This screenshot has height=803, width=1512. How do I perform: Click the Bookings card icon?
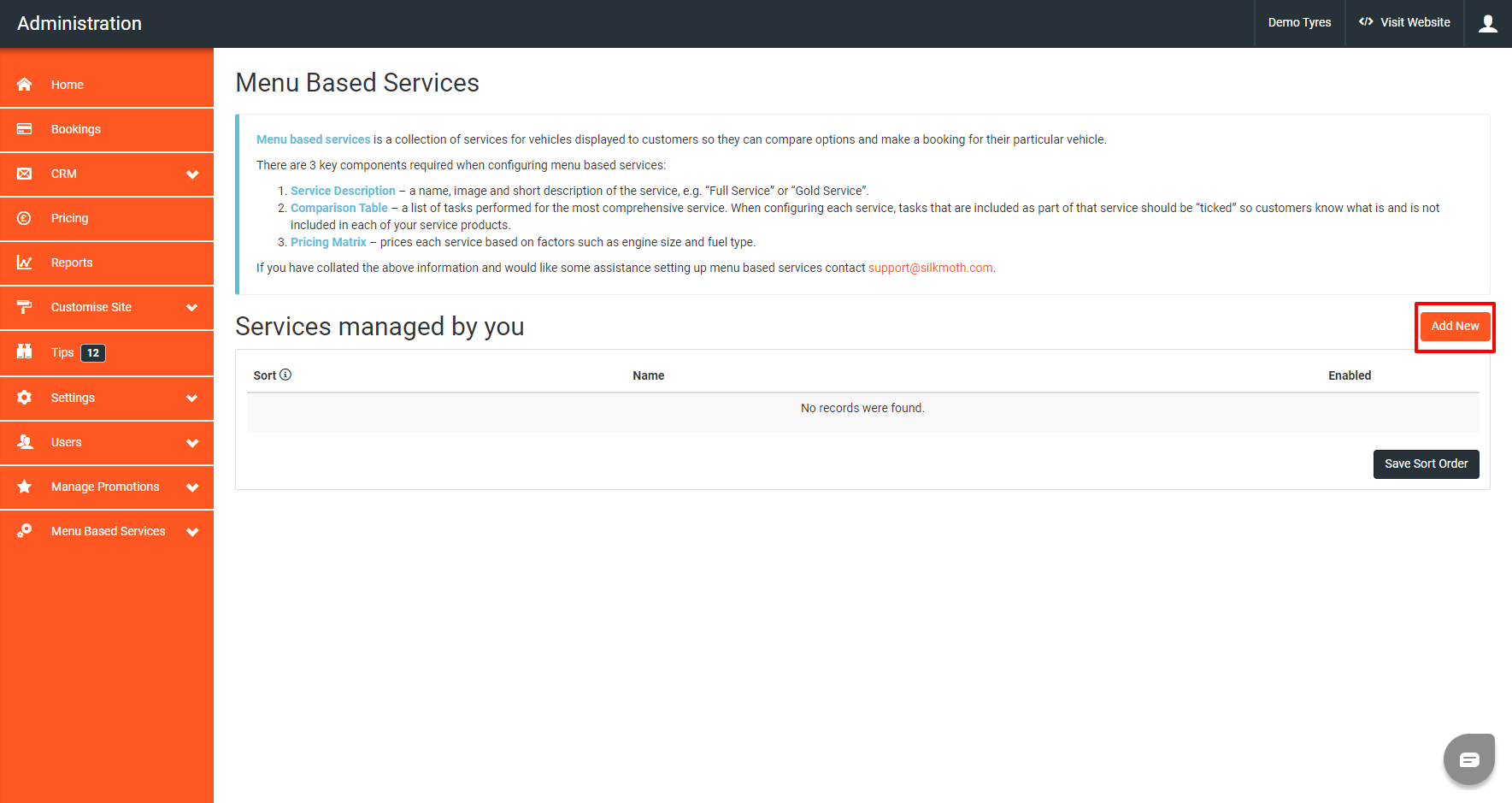(24, 129)
